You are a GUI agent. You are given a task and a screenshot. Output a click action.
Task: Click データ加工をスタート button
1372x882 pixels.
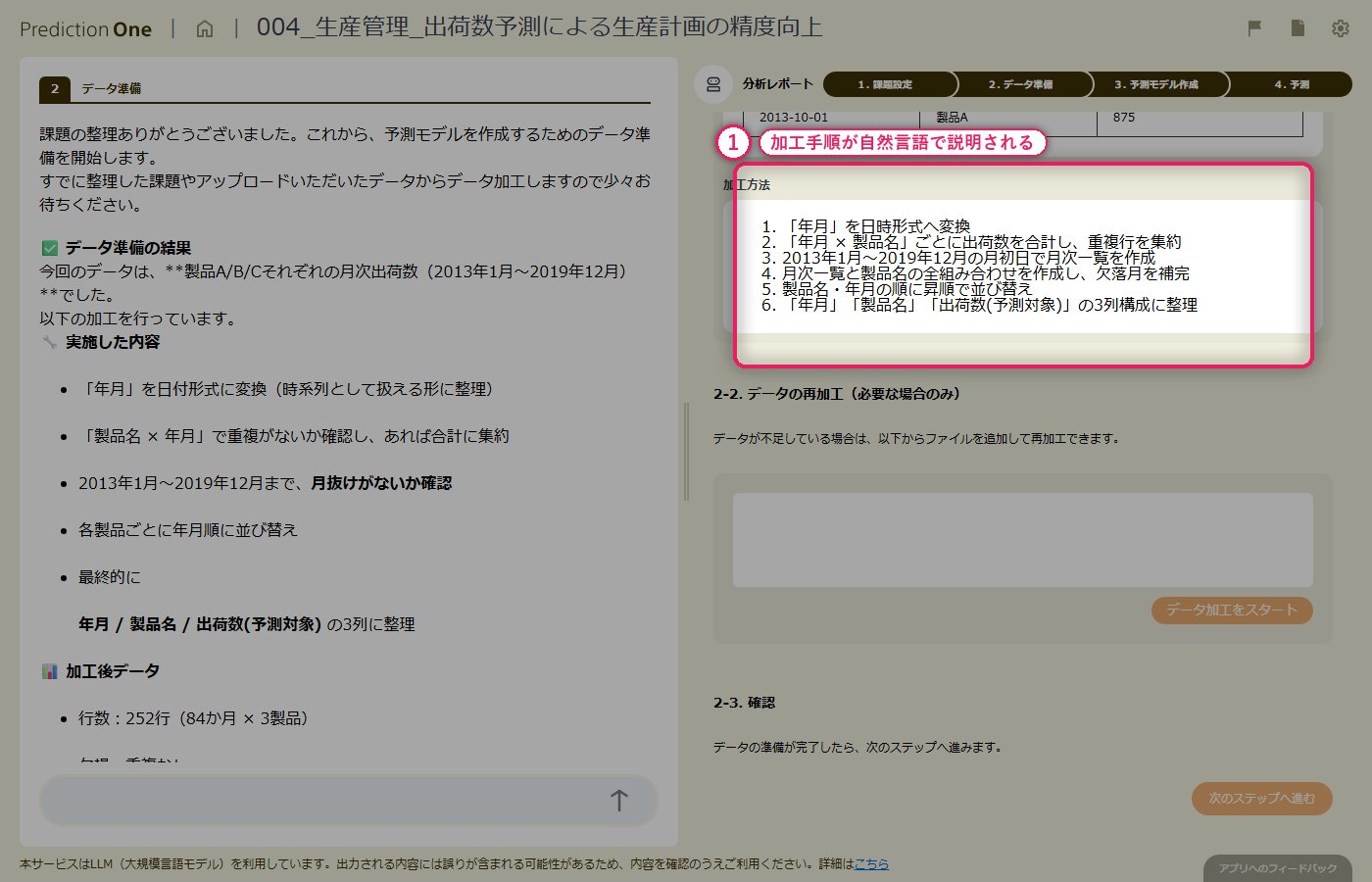coord(1232,610)
